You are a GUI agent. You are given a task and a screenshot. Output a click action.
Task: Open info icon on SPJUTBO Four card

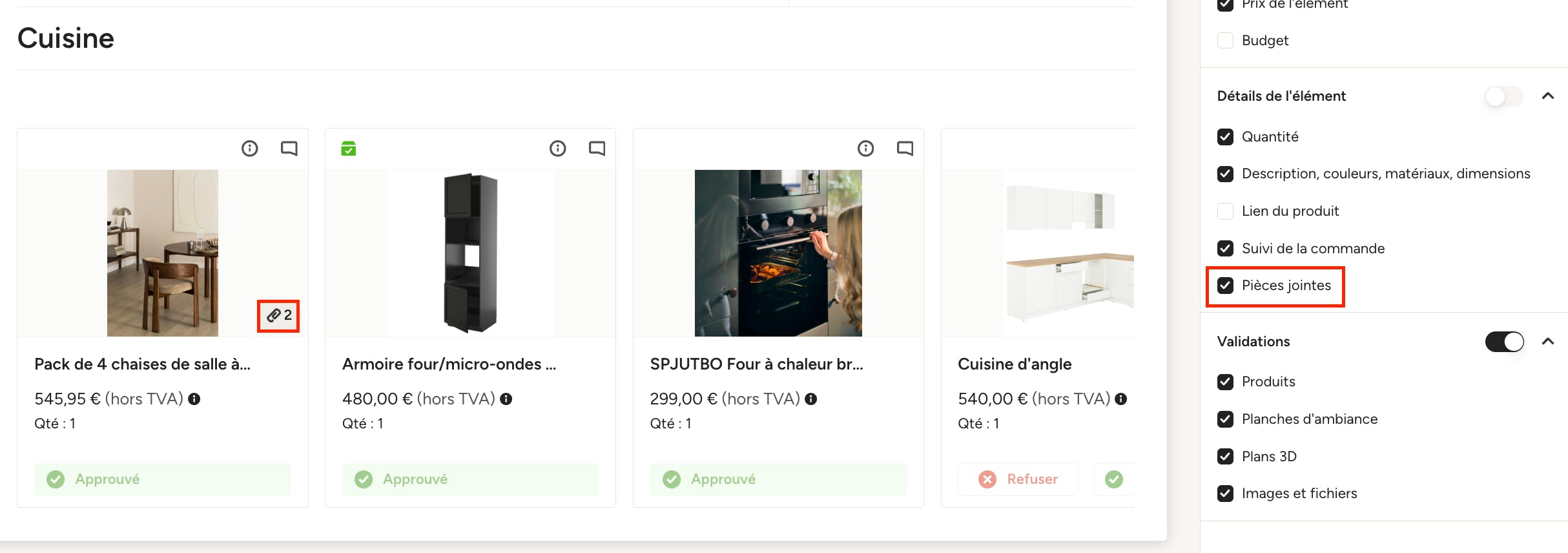[866, 149]
